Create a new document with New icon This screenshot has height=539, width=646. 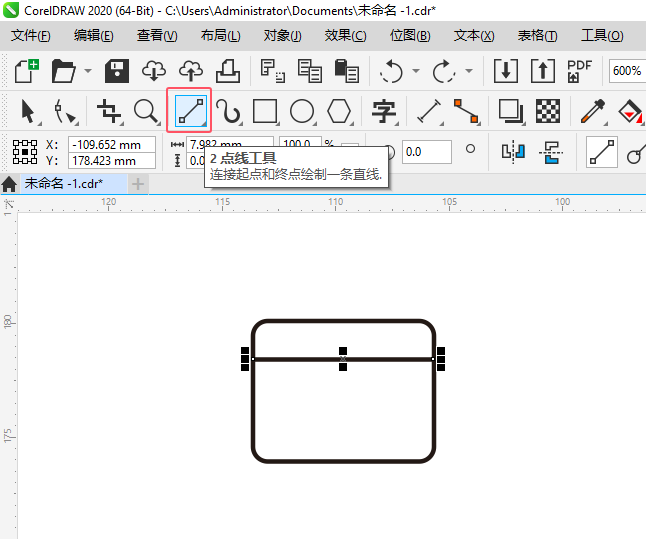[26, 70]
